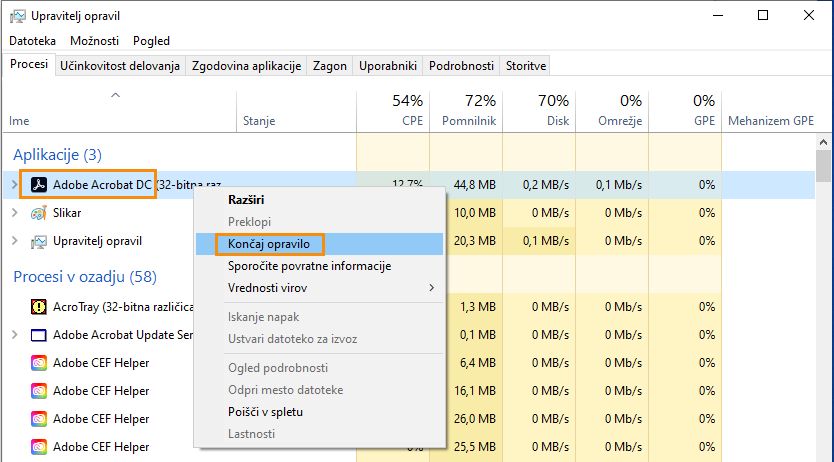Expand the Adobe Acrobat DC process group
This screenshot has width=834, height=462.
[14, 184]
